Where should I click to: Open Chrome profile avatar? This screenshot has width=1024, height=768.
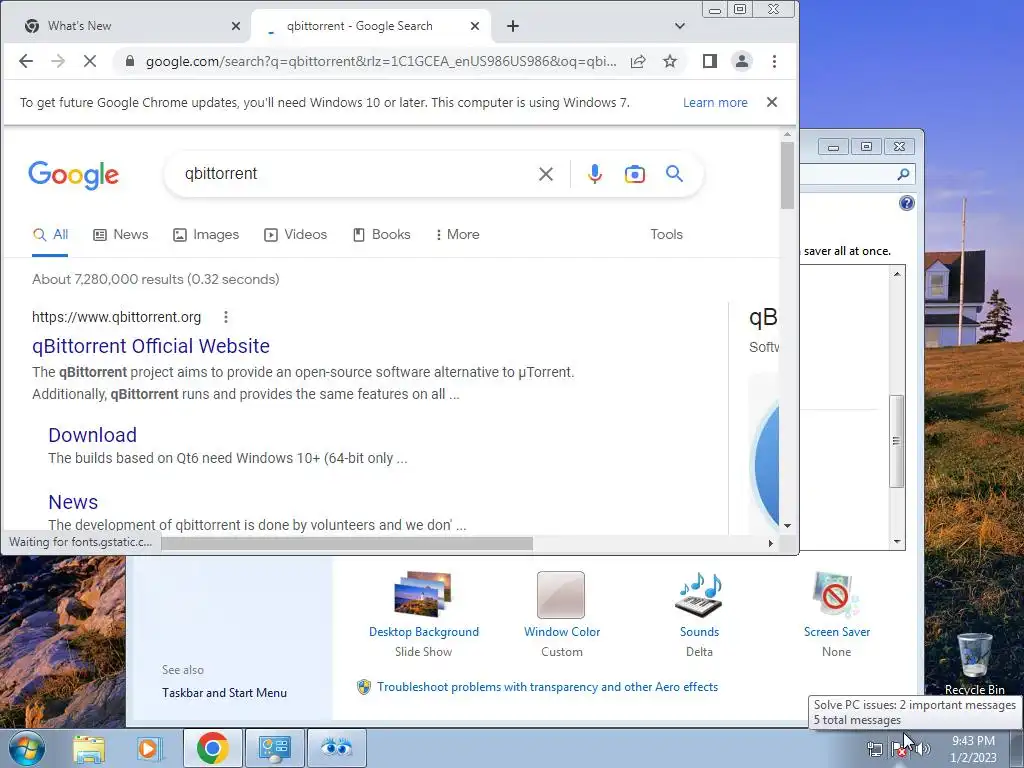[x=742, y=61]
